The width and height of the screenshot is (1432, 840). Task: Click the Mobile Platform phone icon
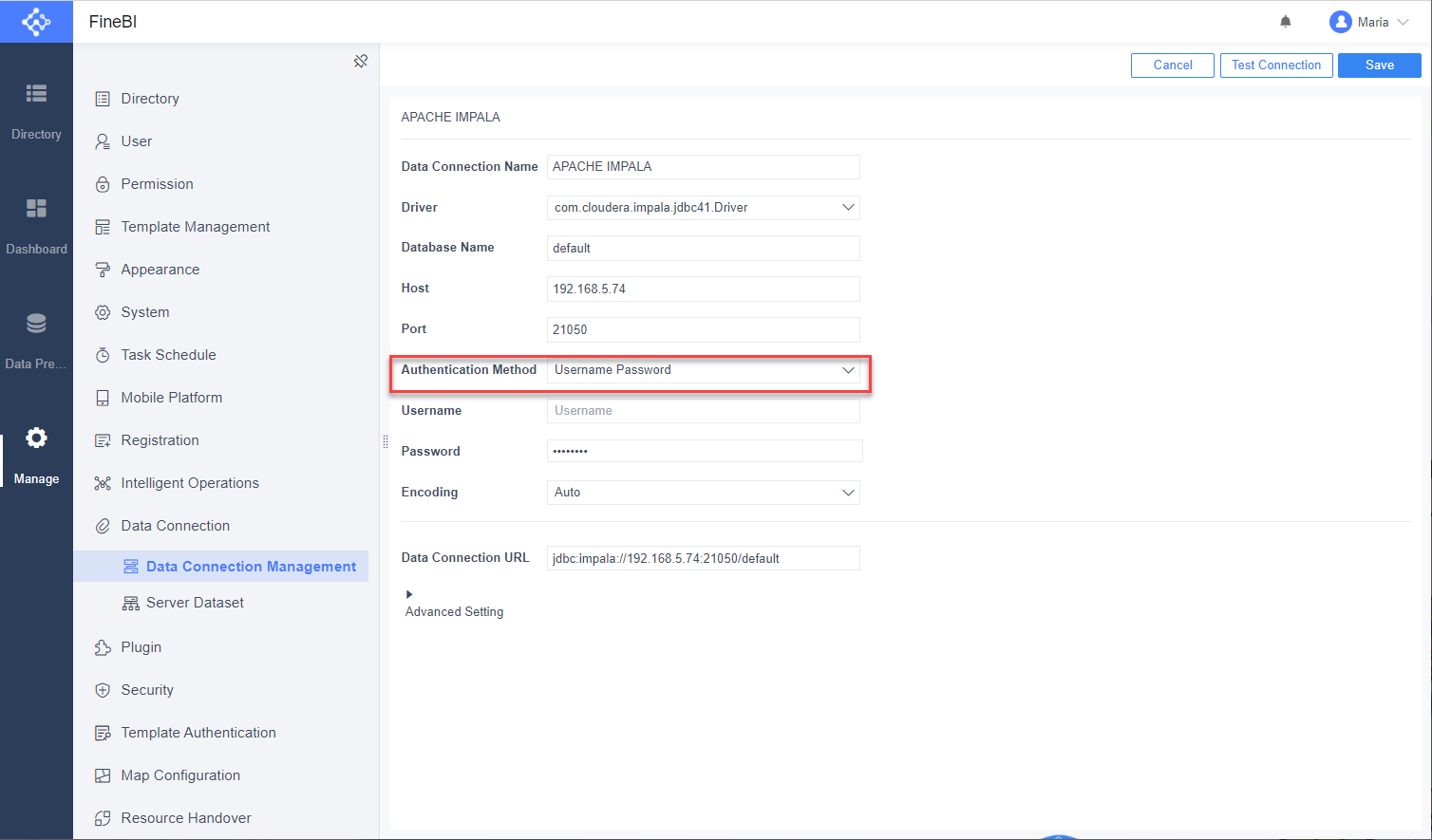103,398
